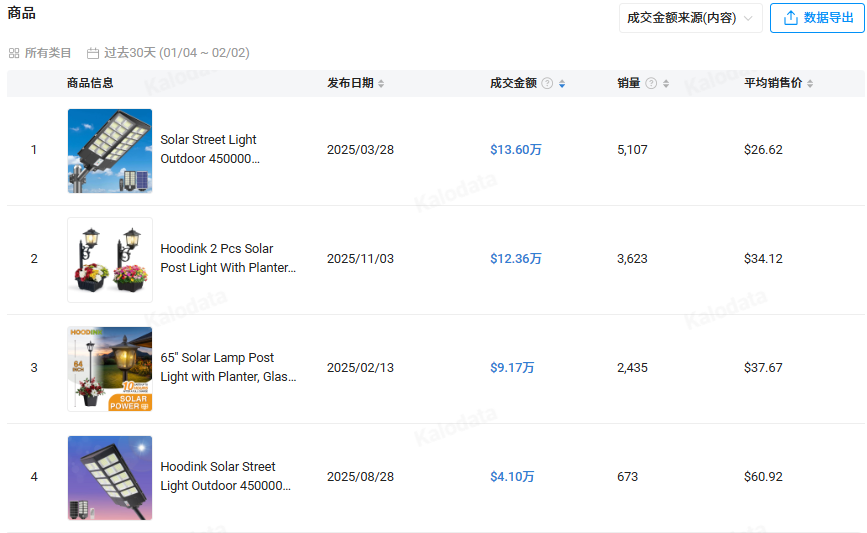This screenshot has width=867, height=533.
Task: Open Hoodink 2 Pcs Solar Post Light link
Action: [x=228, y=258]
